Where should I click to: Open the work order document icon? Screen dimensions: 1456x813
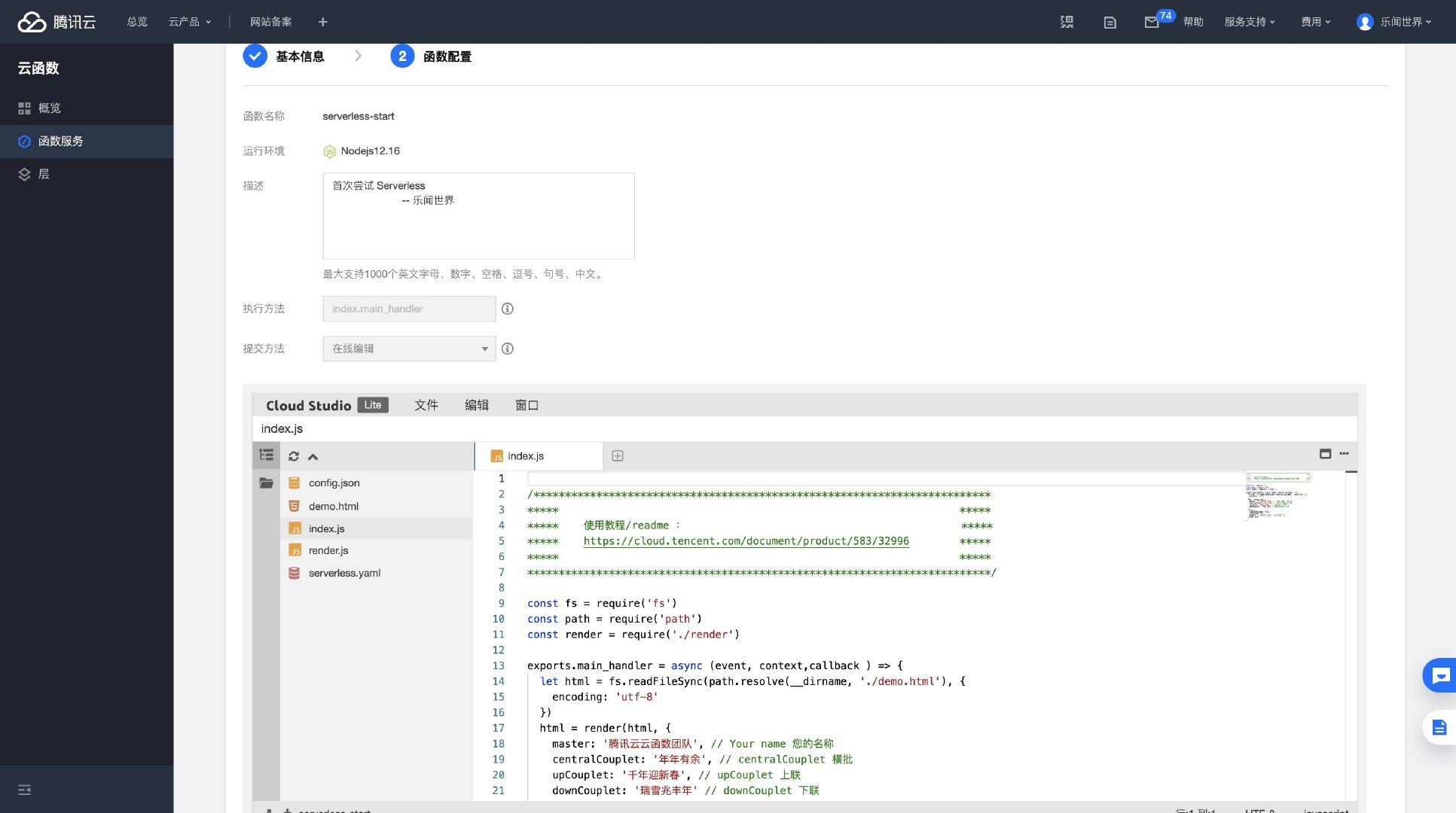[1110, 23]
